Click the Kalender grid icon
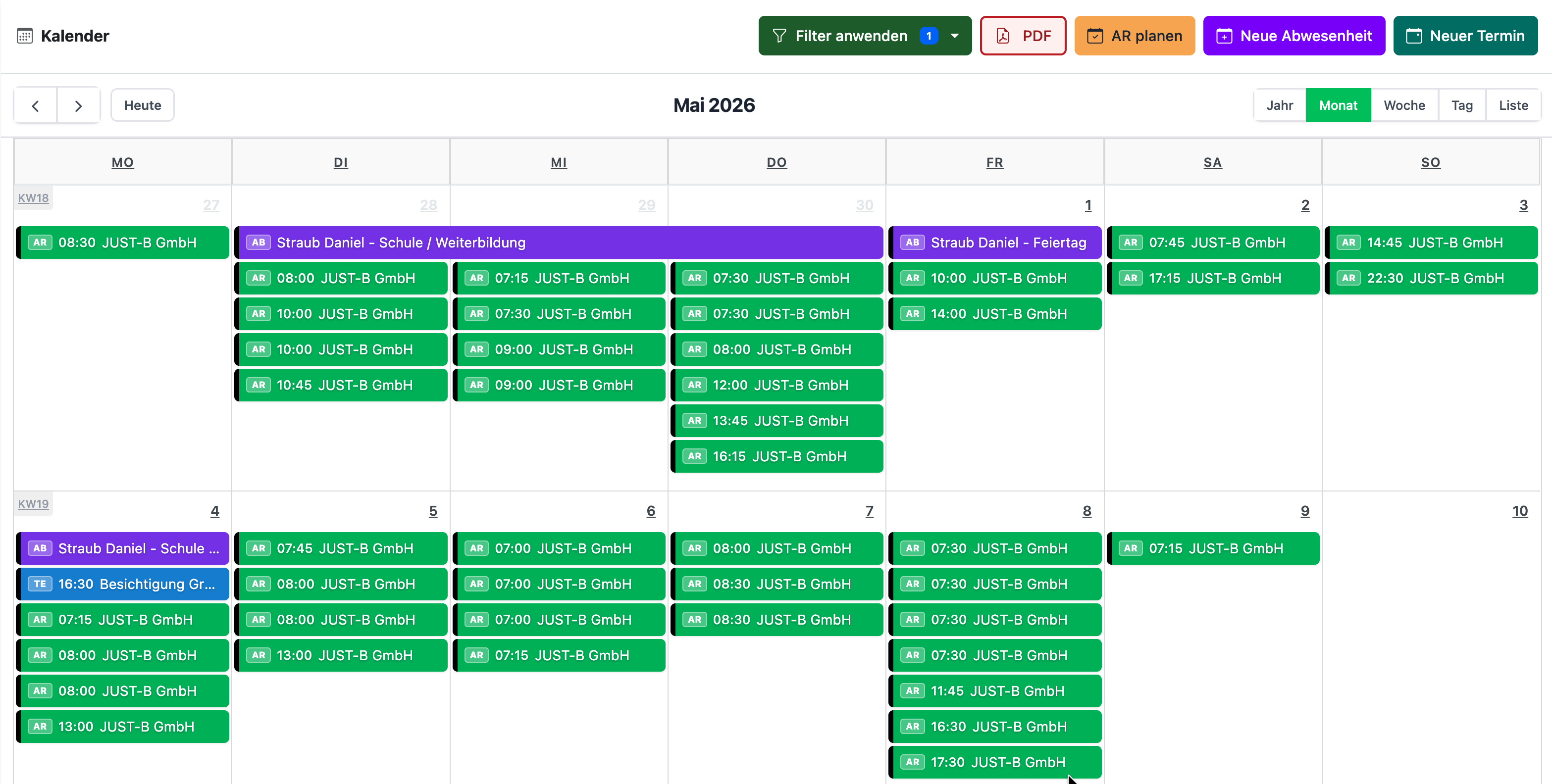This screenshot has width=1552, height=784. pyautogui.click(x=25, y=36)
